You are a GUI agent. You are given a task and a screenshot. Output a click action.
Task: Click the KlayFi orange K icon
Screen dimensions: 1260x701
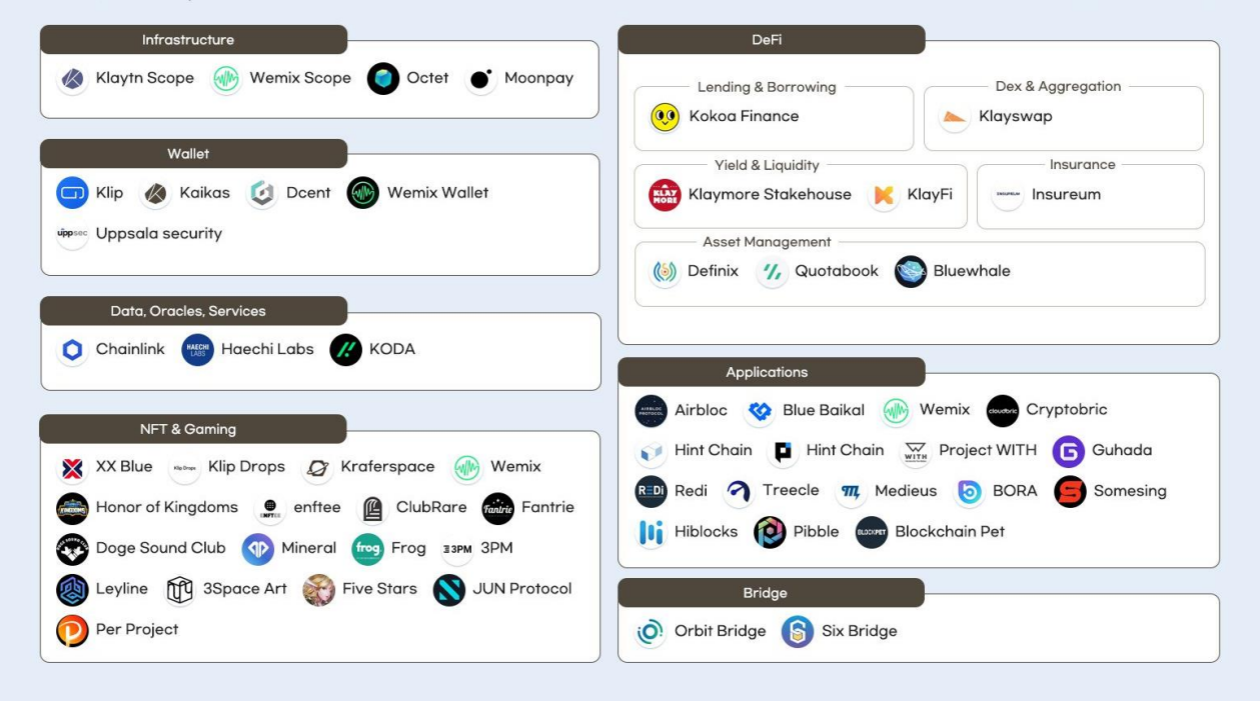pos(883,195)
